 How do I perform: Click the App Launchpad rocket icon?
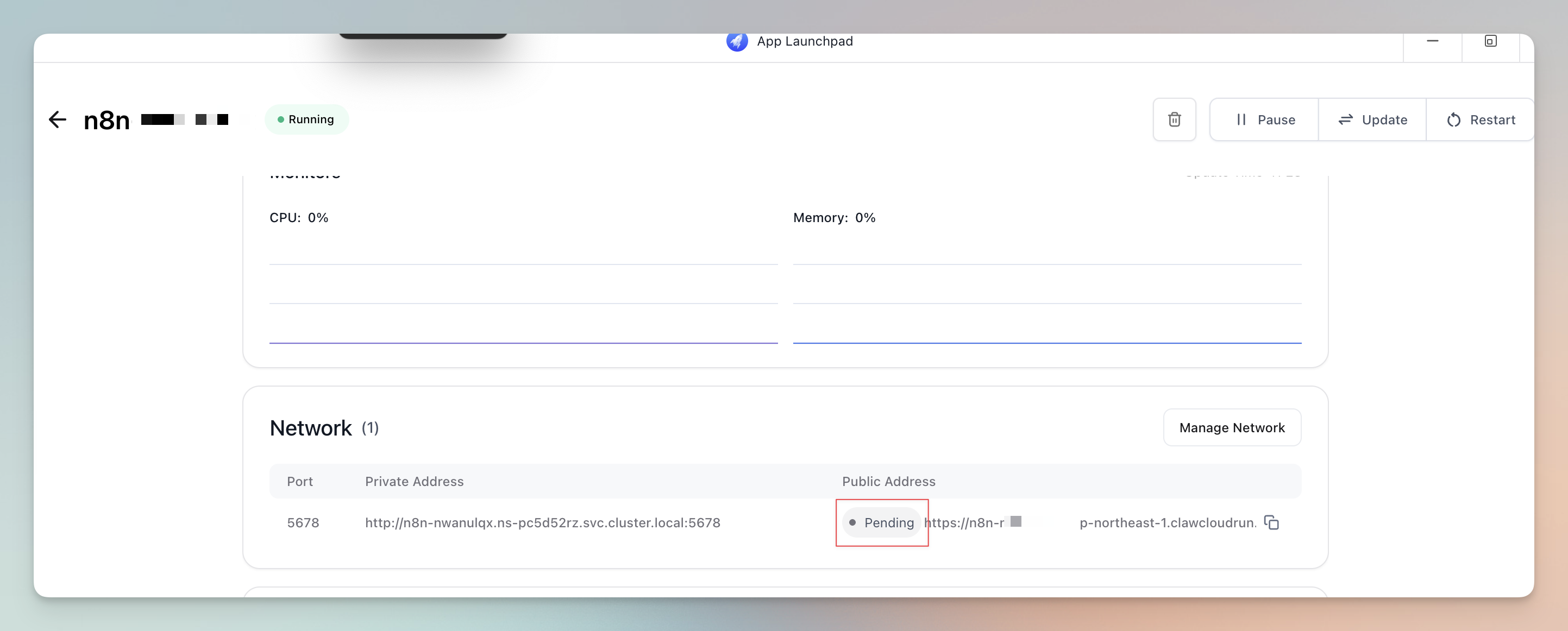tap(737, 41)
